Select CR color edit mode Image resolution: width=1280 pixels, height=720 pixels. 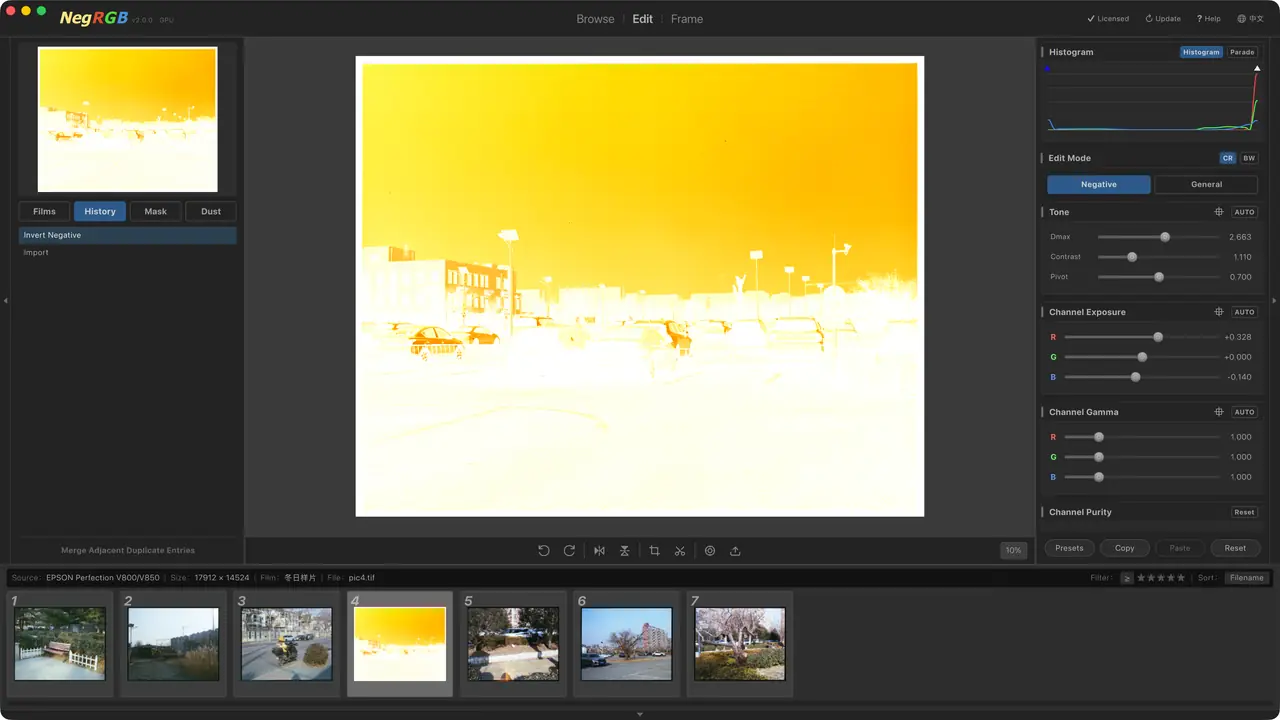coord(1228,158)
